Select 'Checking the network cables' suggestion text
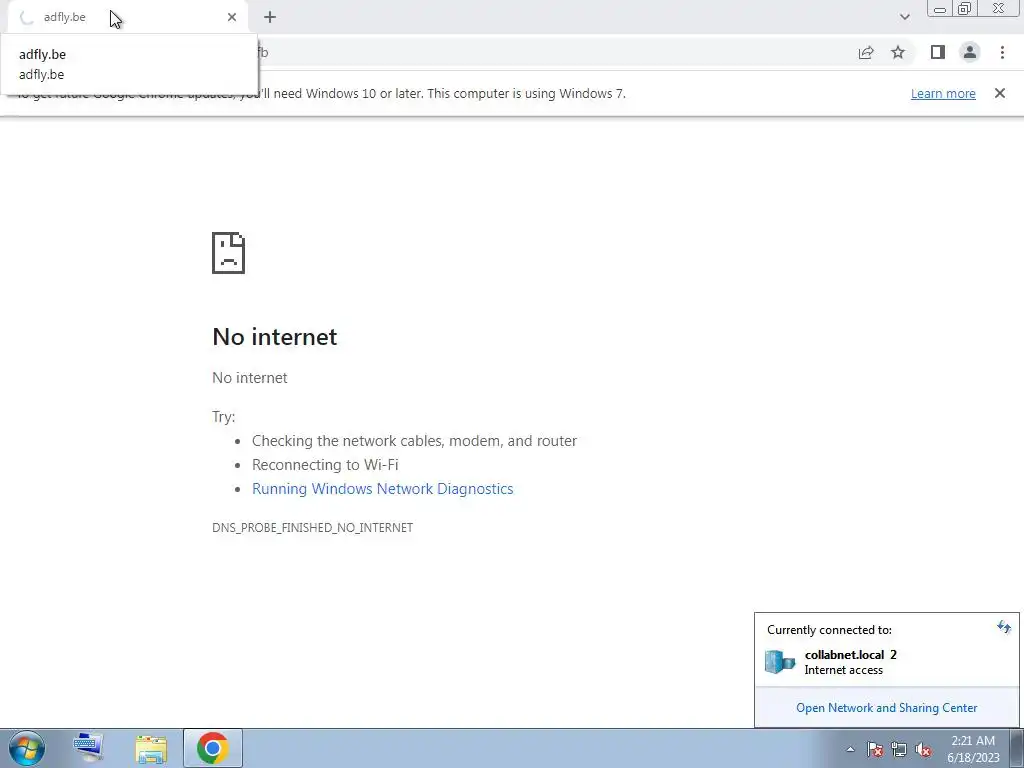 point(414,441)
